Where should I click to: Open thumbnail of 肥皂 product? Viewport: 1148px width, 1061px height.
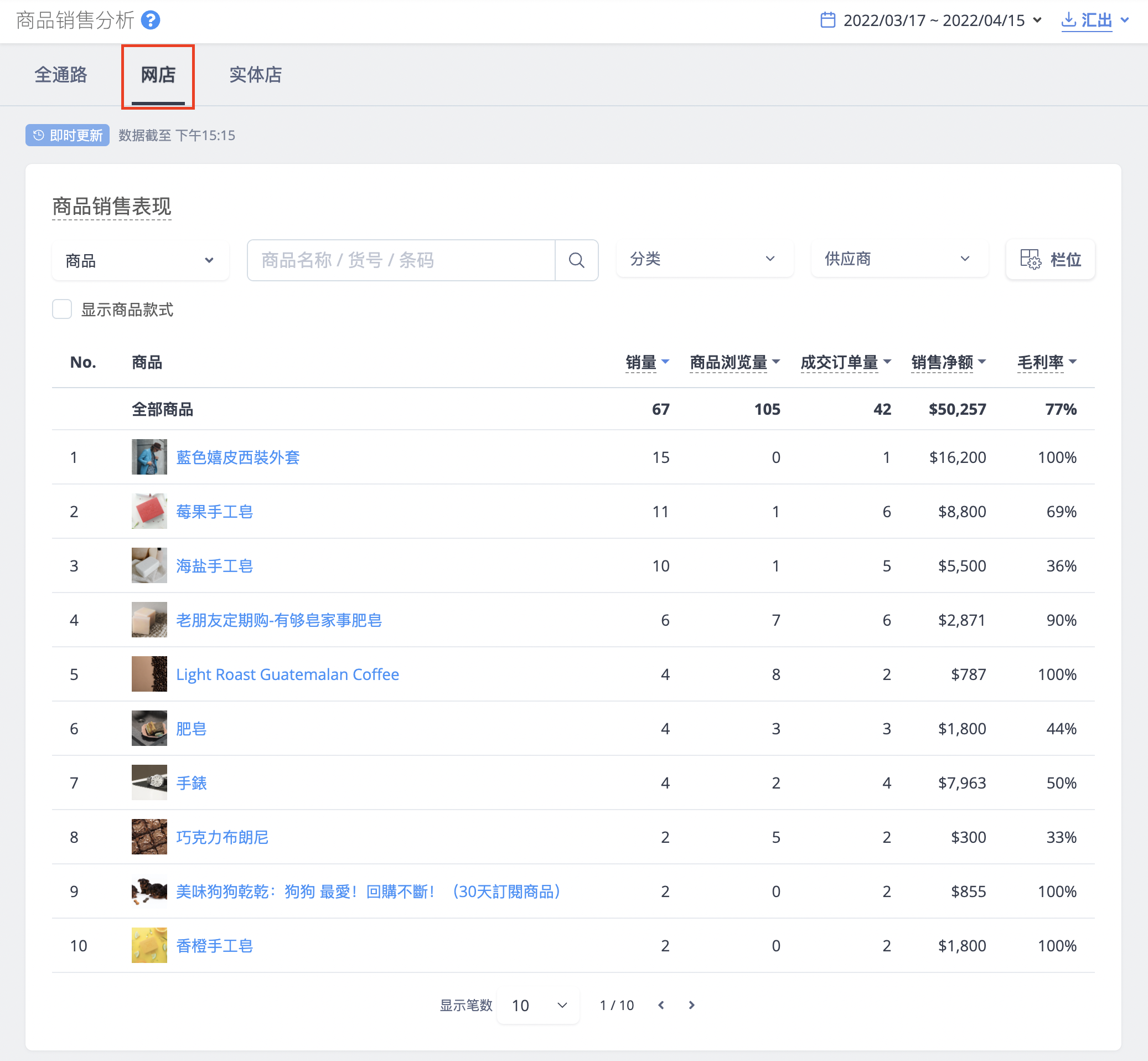click(149, 728)
